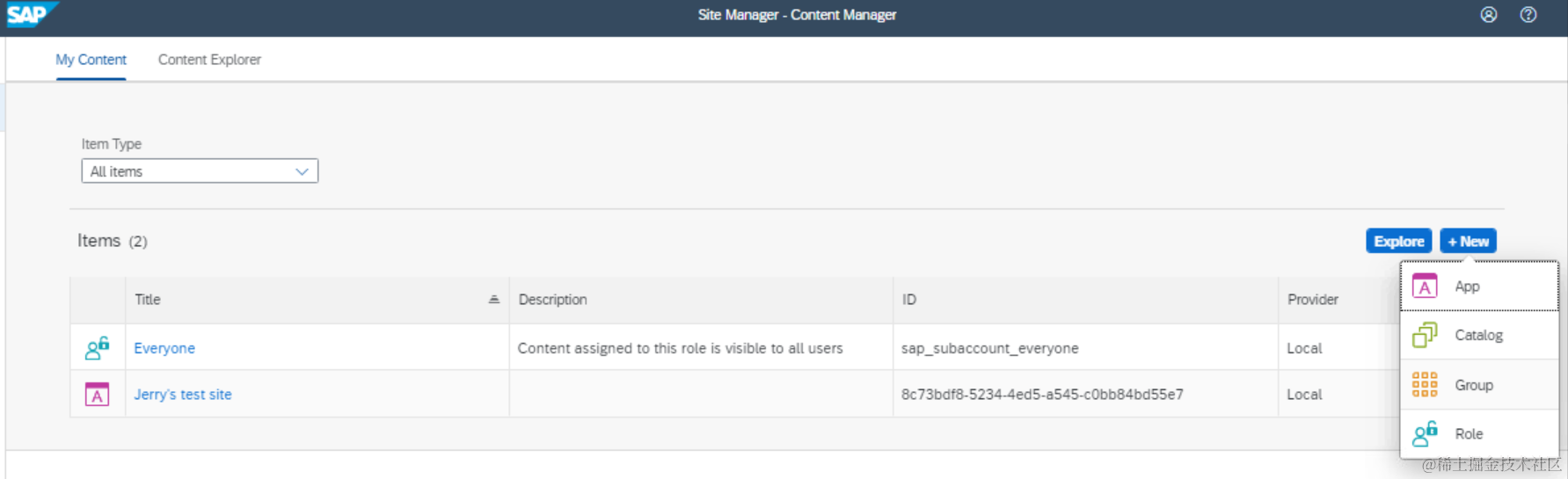1568x479 pixels.
Task: Click the app icon beside Jerry's test site
Action: point(97,395)
